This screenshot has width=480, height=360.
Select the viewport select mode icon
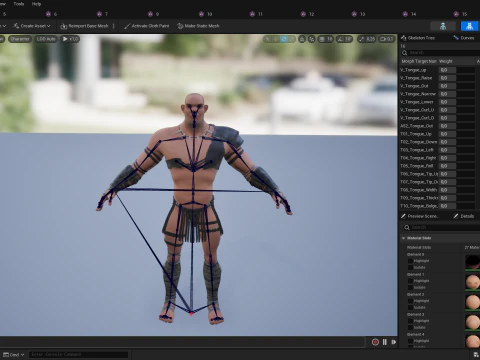[267, 39]
